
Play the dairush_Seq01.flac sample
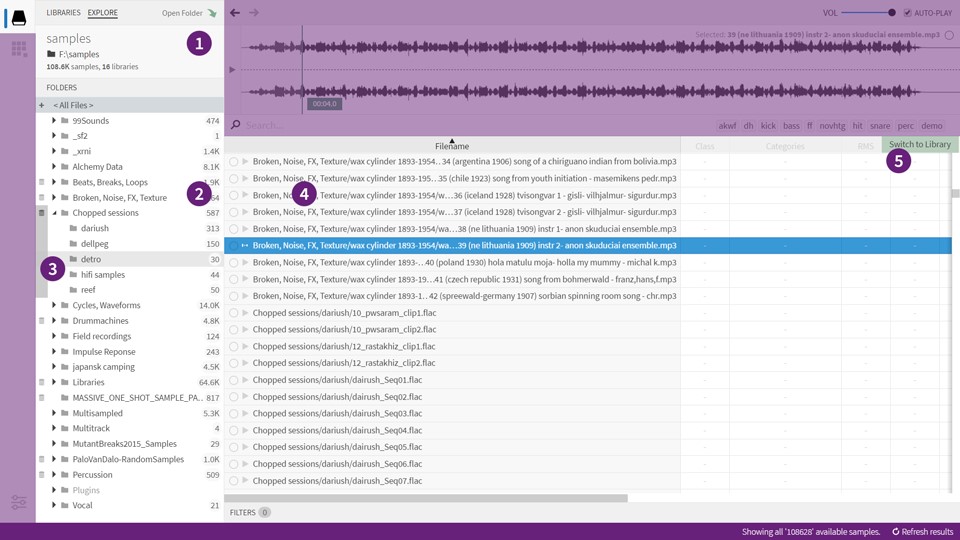pyautogui.click(x=245, y=380)
